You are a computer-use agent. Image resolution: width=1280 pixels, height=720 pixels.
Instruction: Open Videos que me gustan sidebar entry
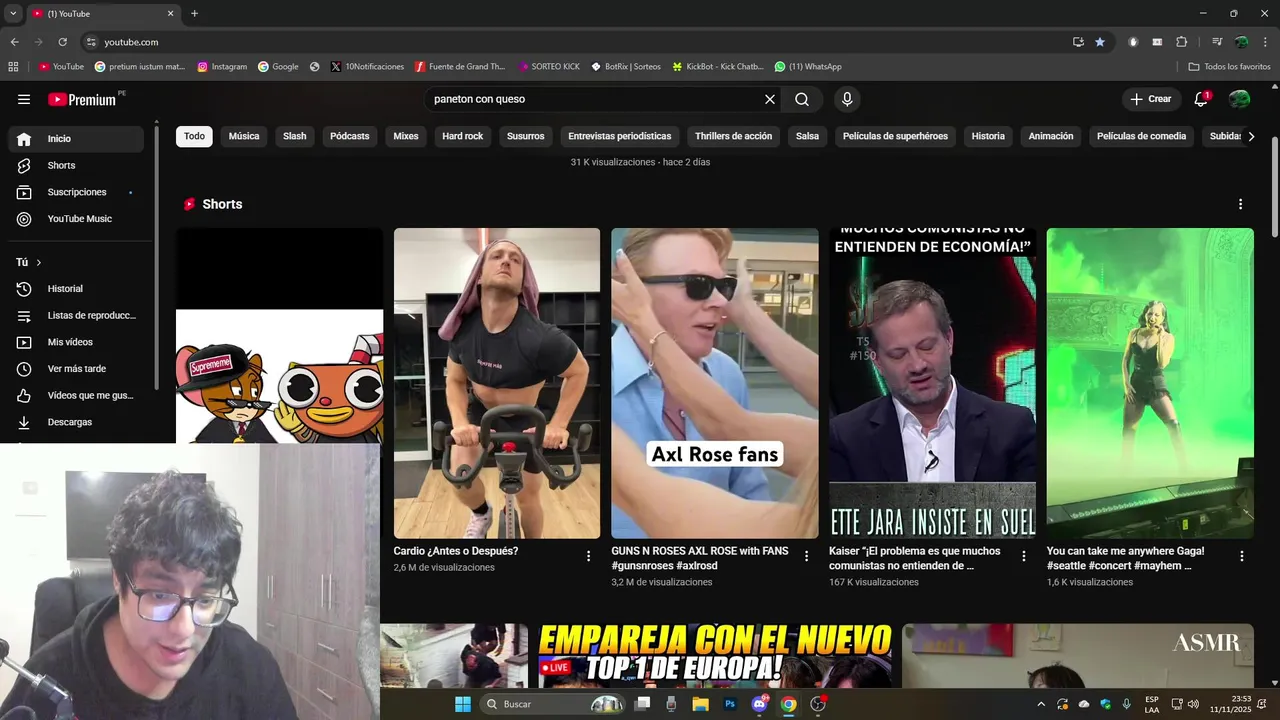(x=76, y=395)
